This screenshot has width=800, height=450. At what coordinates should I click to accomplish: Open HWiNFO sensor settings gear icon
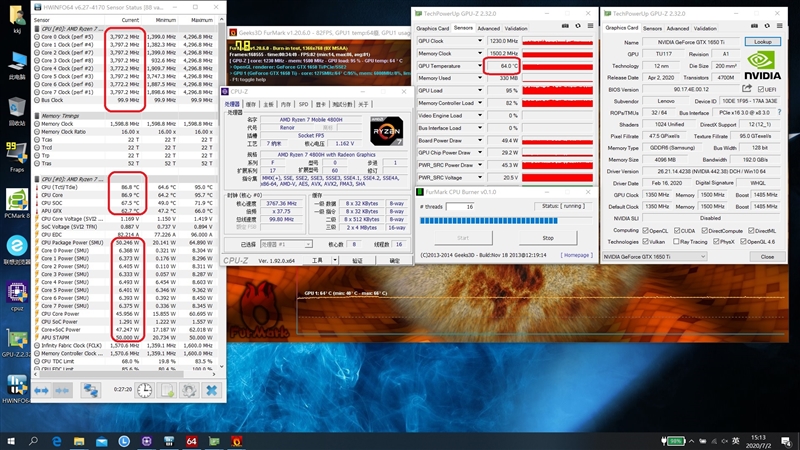pyautogui.click(x=189, y=390)
